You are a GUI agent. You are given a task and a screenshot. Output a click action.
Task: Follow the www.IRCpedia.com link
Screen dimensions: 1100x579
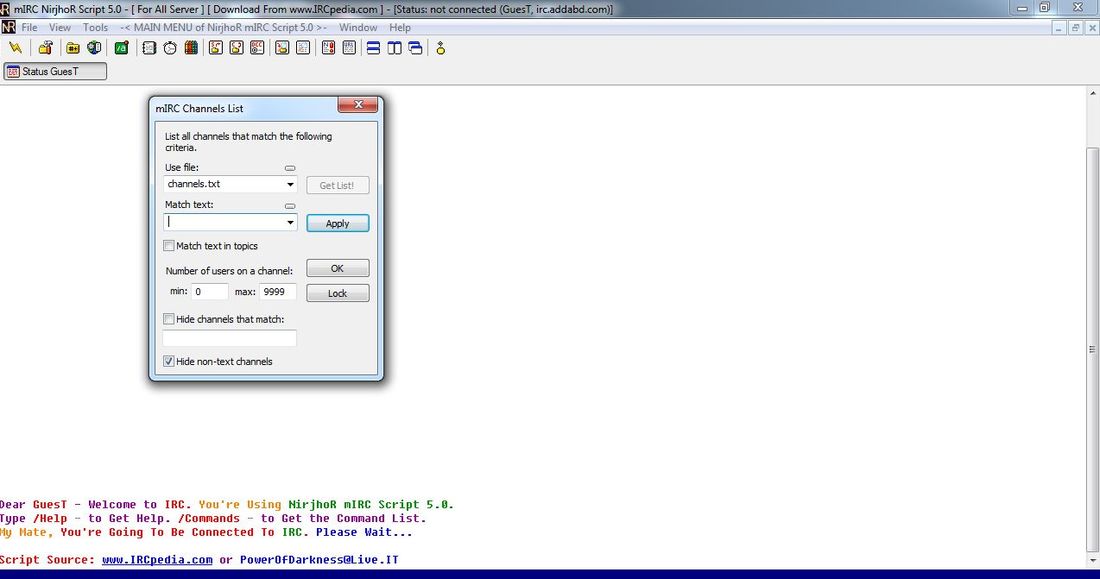157,559
